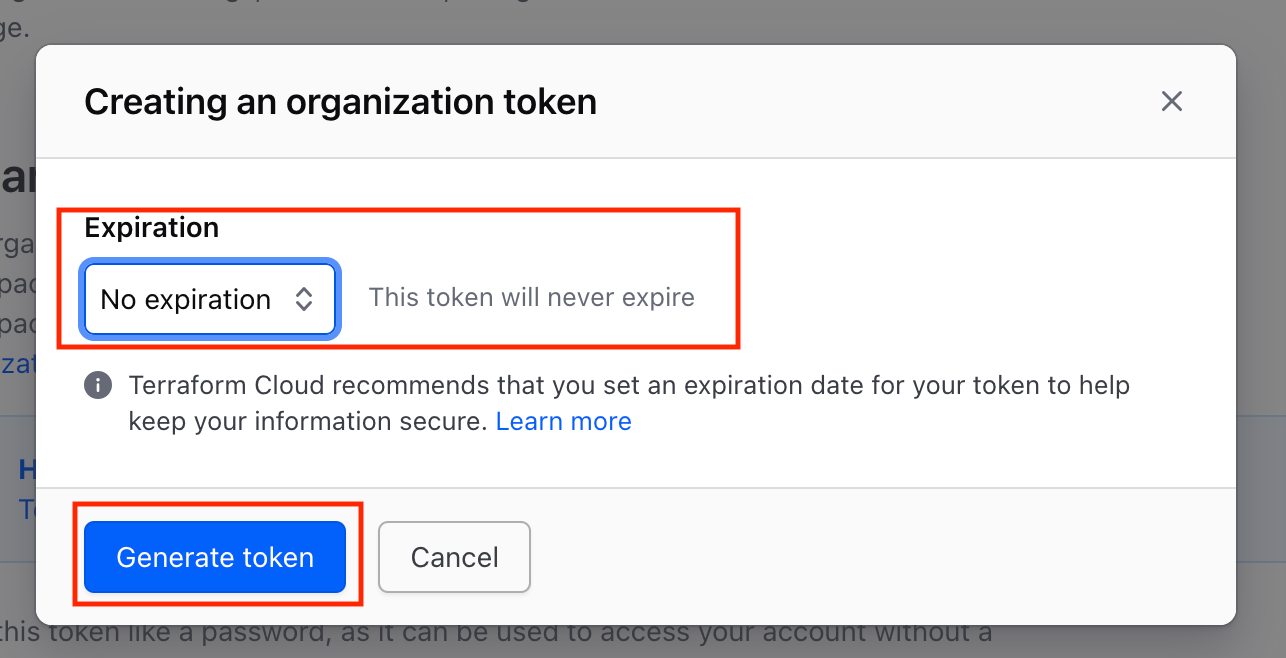The height and width of the screenshot is (658, 1286).
Task: Click the Generate token button
Action: [x=215, y=557]
